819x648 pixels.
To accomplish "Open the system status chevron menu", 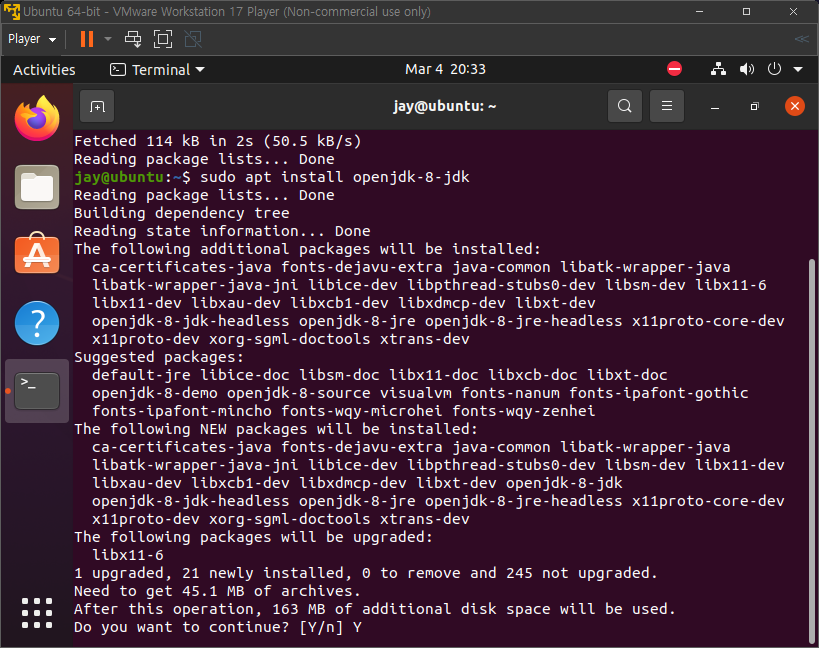I will click(795, 69).
